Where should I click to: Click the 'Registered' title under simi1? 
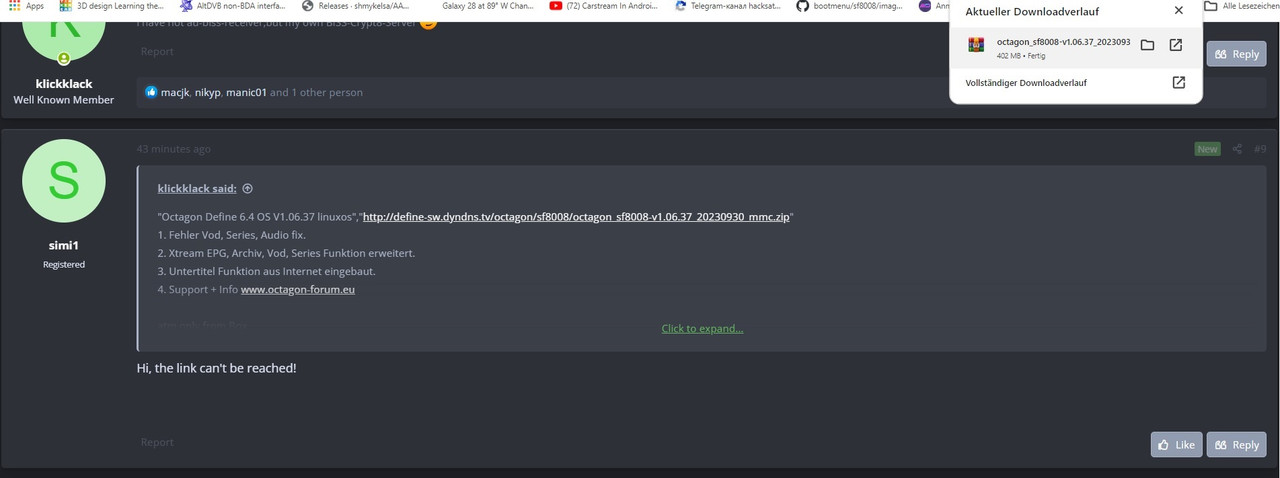(x=64, y=264)
